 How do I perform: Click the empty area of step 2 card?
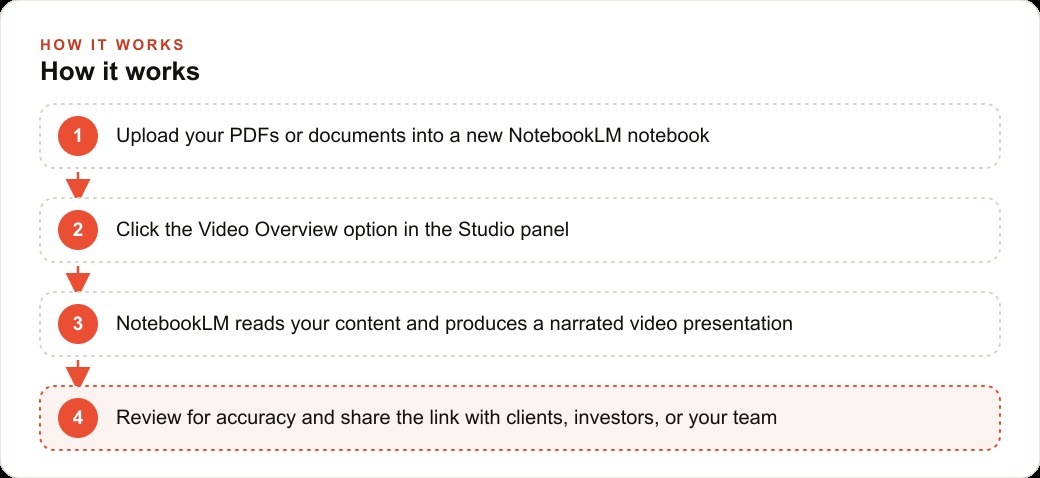(x=783, y=230)
